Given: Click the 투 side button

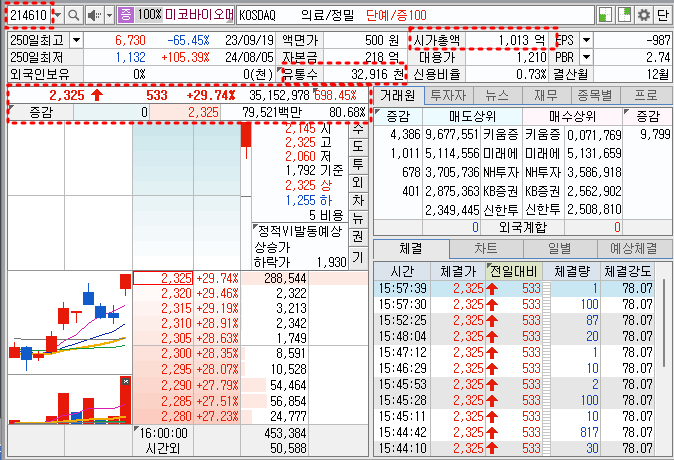Looking at the screenshot, I should coord(358,164).
